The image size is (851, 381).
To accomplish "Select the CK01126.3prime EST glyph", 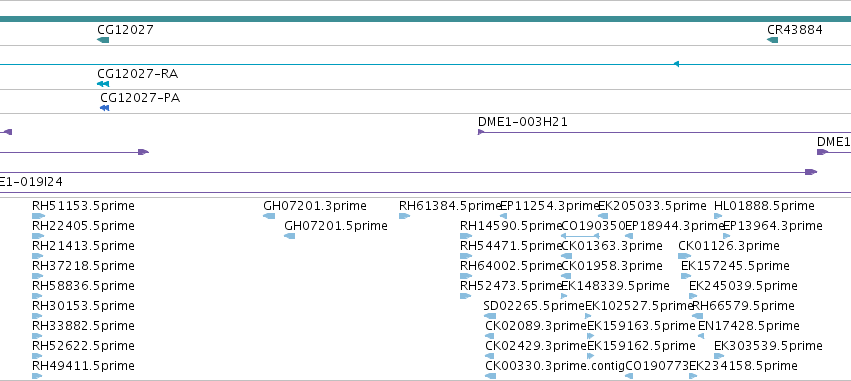I will coord(684,256).
